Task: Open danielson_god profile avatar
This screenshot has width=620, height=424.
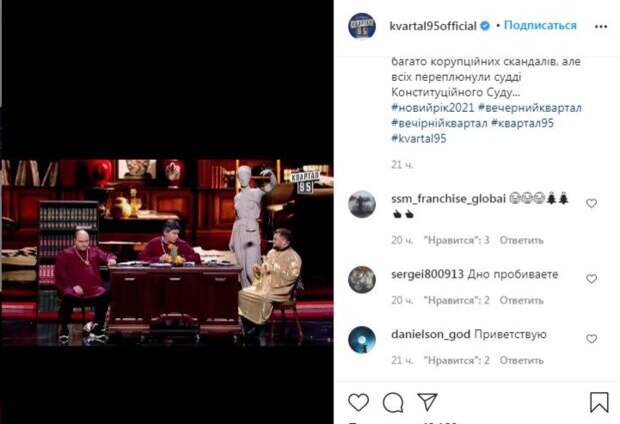Action: (362, 339)
